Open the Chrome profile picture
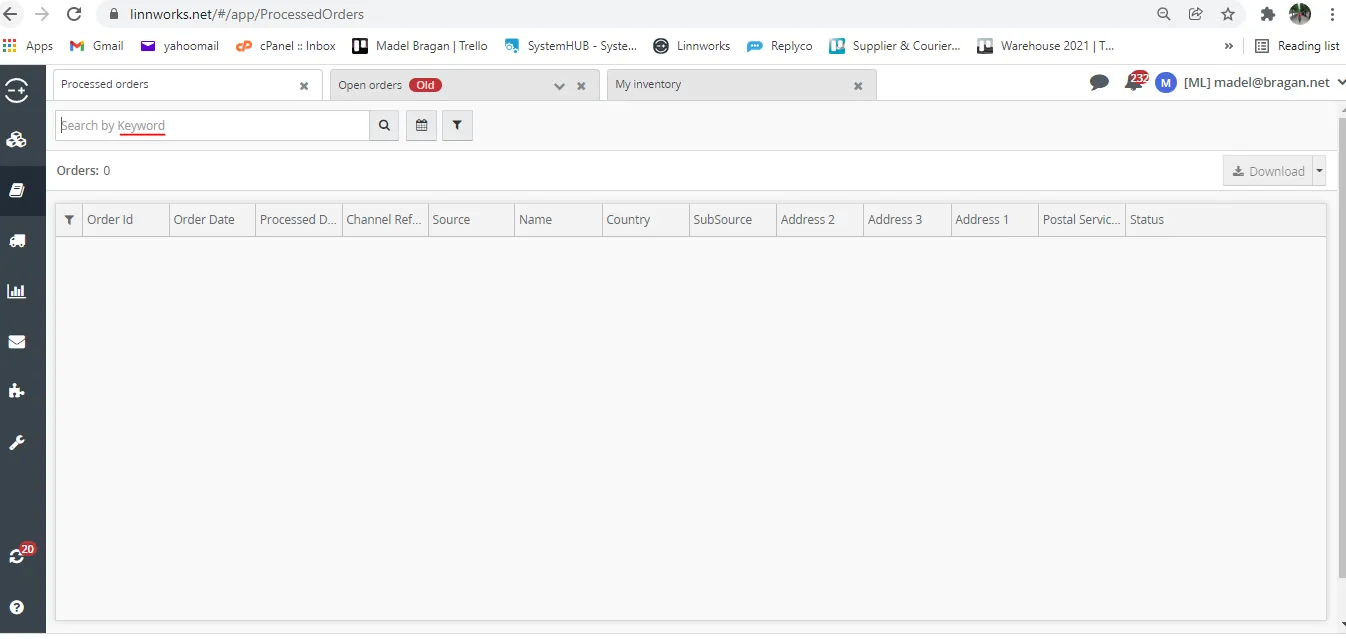This screenshot has height=639, width=1346. (x=1300, y=14)
